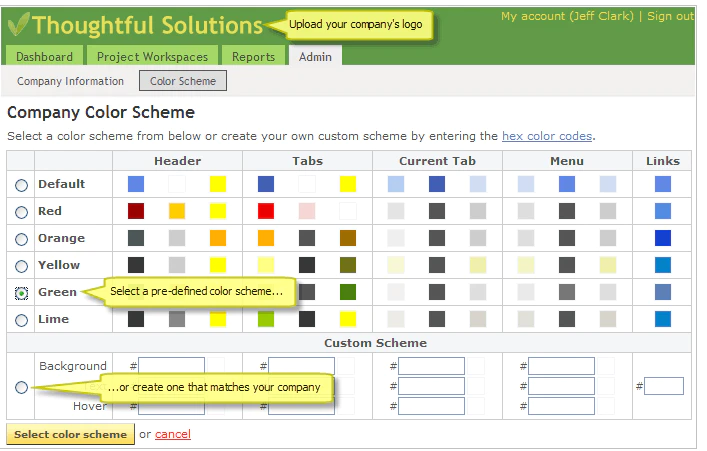The height and width of the screenshot is (451, 707).
Task: Click the green checkmark leaf logo icon
Action: (19, 24)
